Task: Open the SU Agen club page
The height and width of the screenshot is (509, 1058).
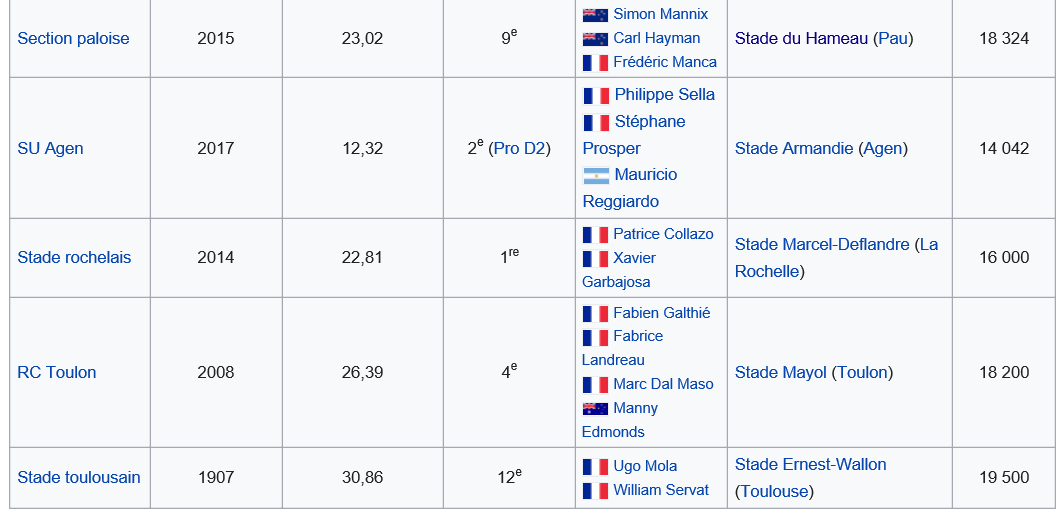Action: tap(50, 148)
